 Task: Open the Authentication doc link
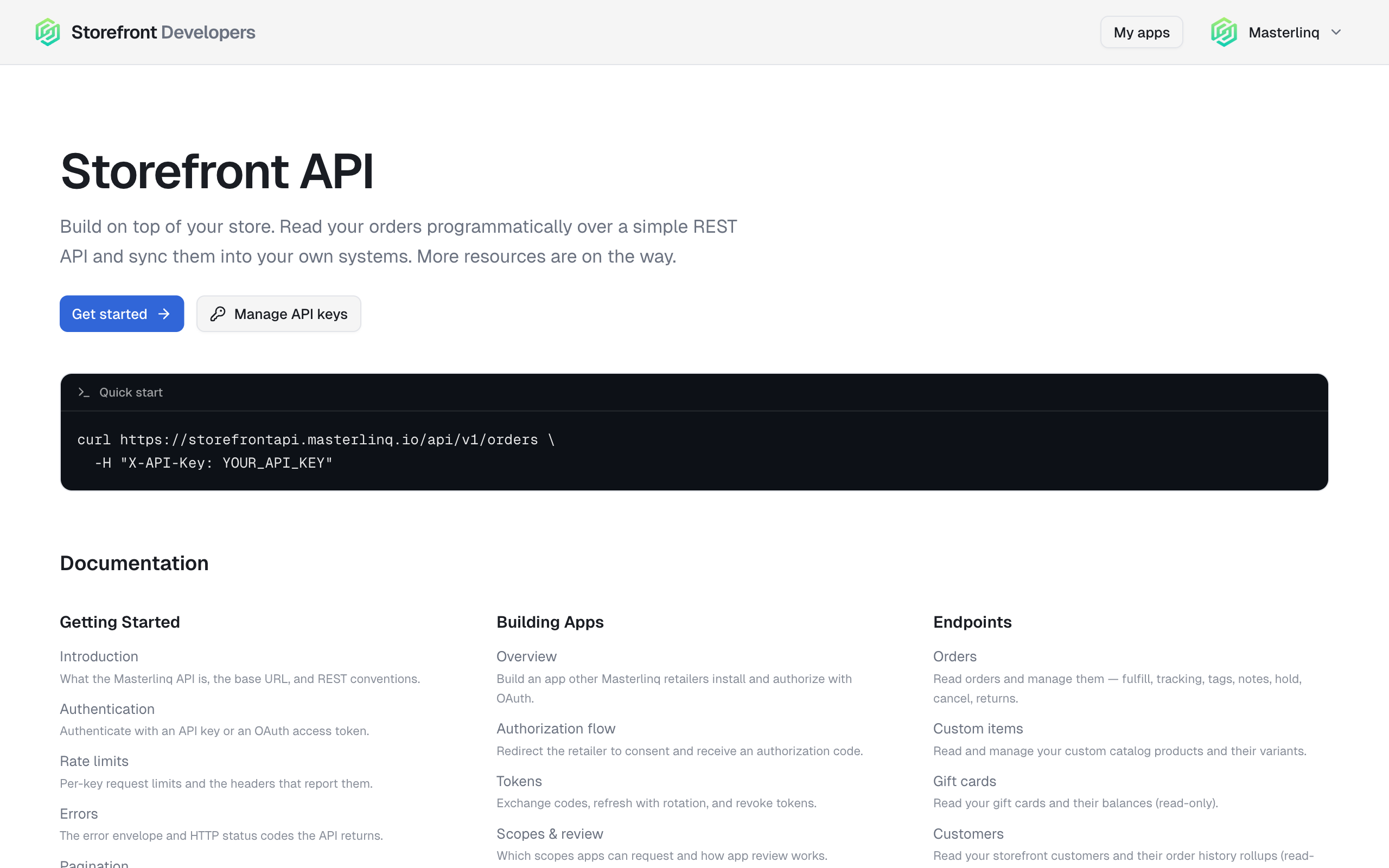[107, 709]
